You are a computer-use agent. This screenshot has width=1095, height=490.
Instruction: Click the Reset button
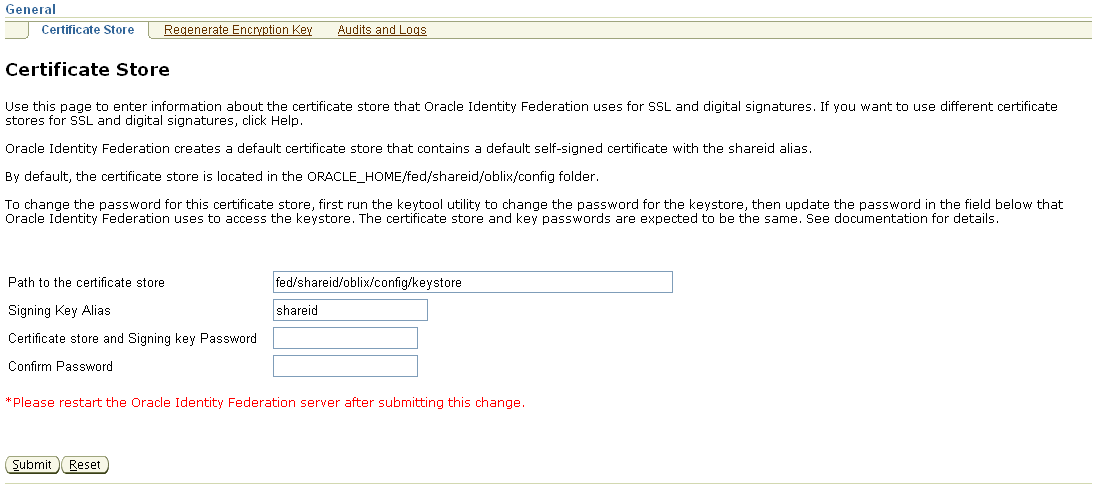click(x=85, y=465)
